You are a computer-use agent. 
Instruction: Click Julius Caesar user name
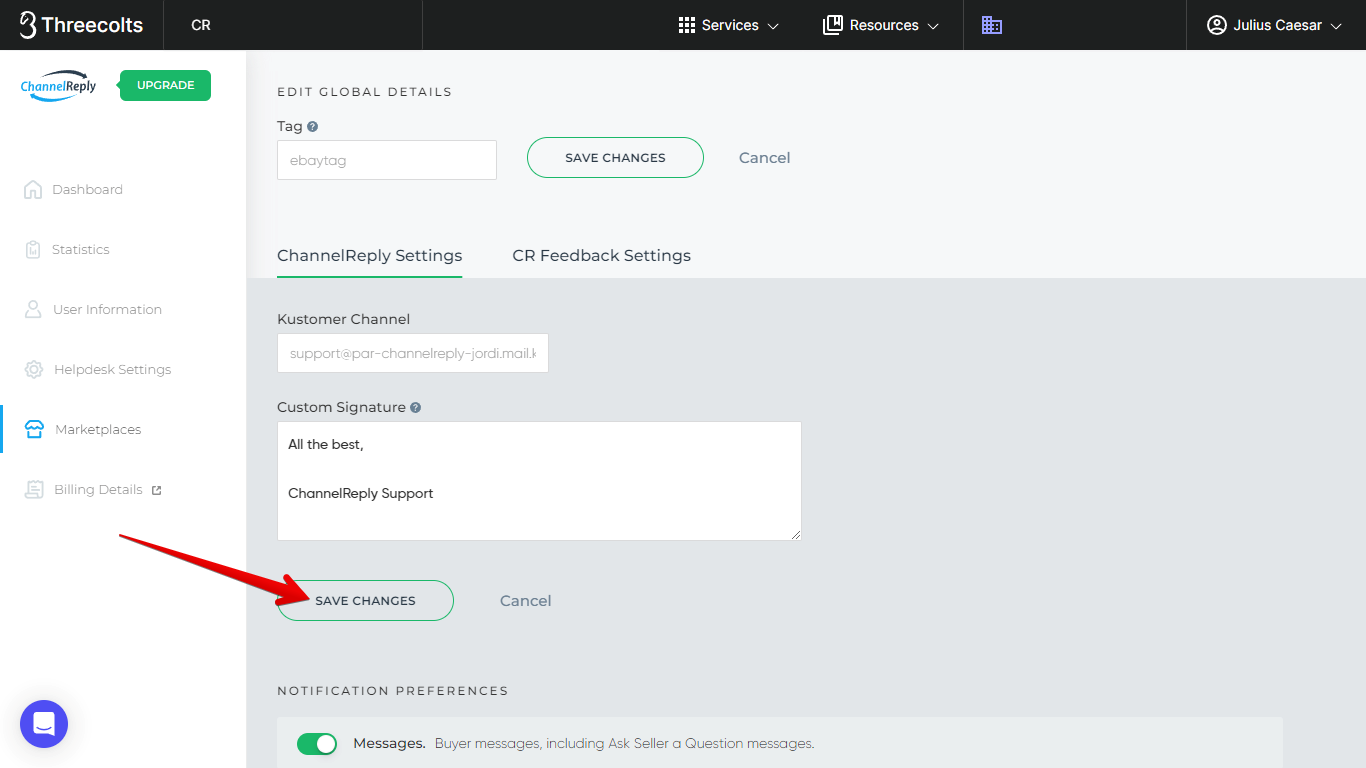(x=1278, y=25)
